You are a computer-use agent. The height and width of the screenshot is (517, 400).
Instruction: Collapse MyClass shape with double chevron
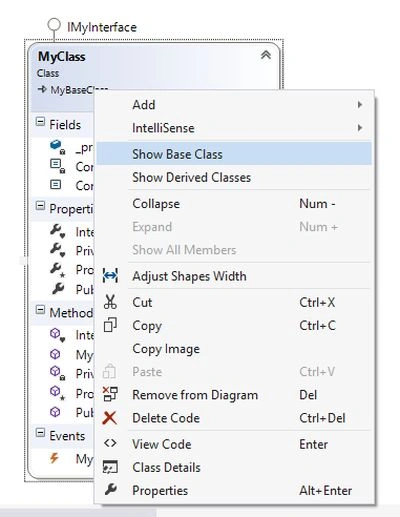point(266,55)
